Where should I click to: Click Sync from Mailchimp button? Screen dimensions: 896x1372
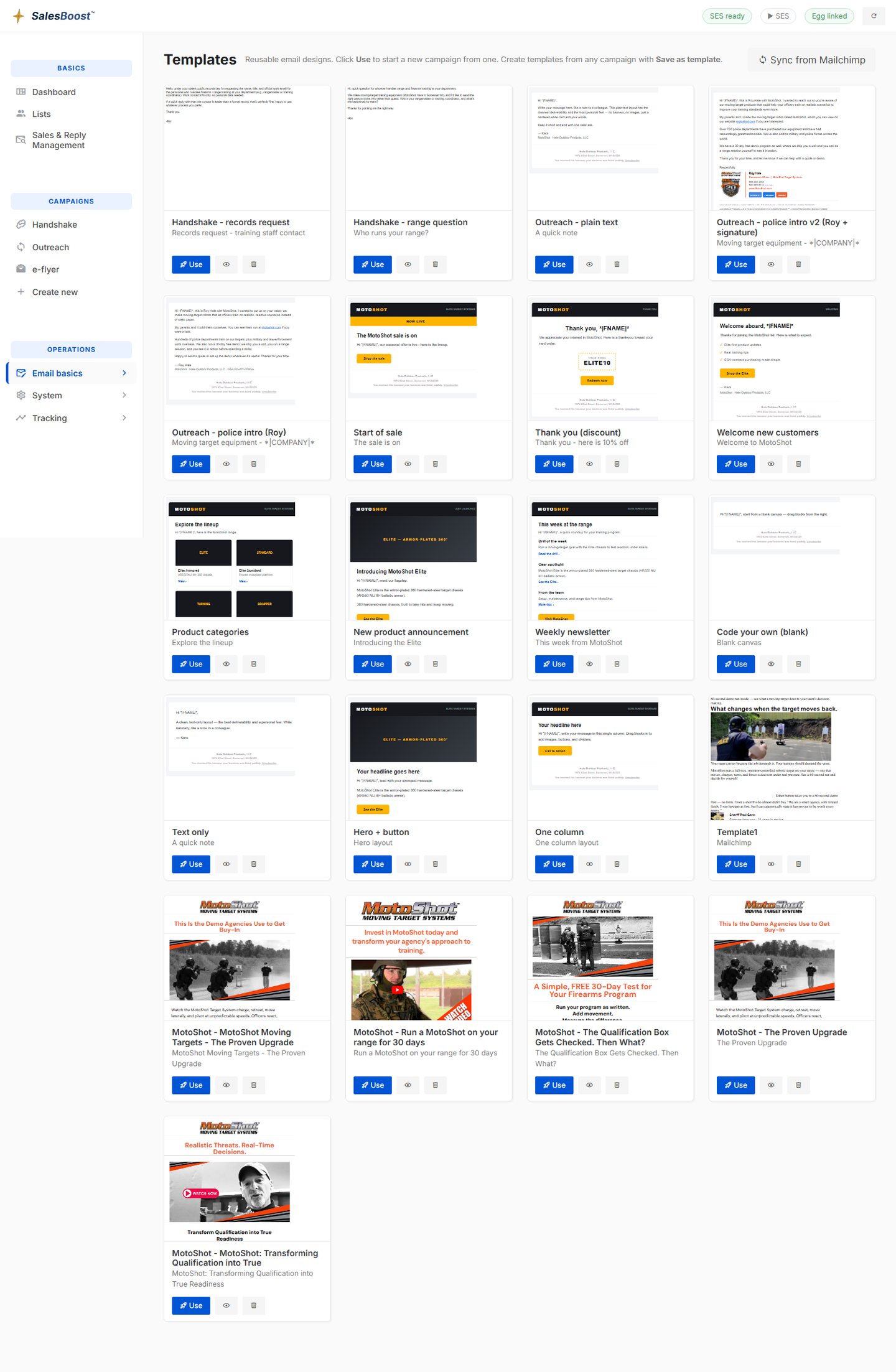(x=812, y=60)
